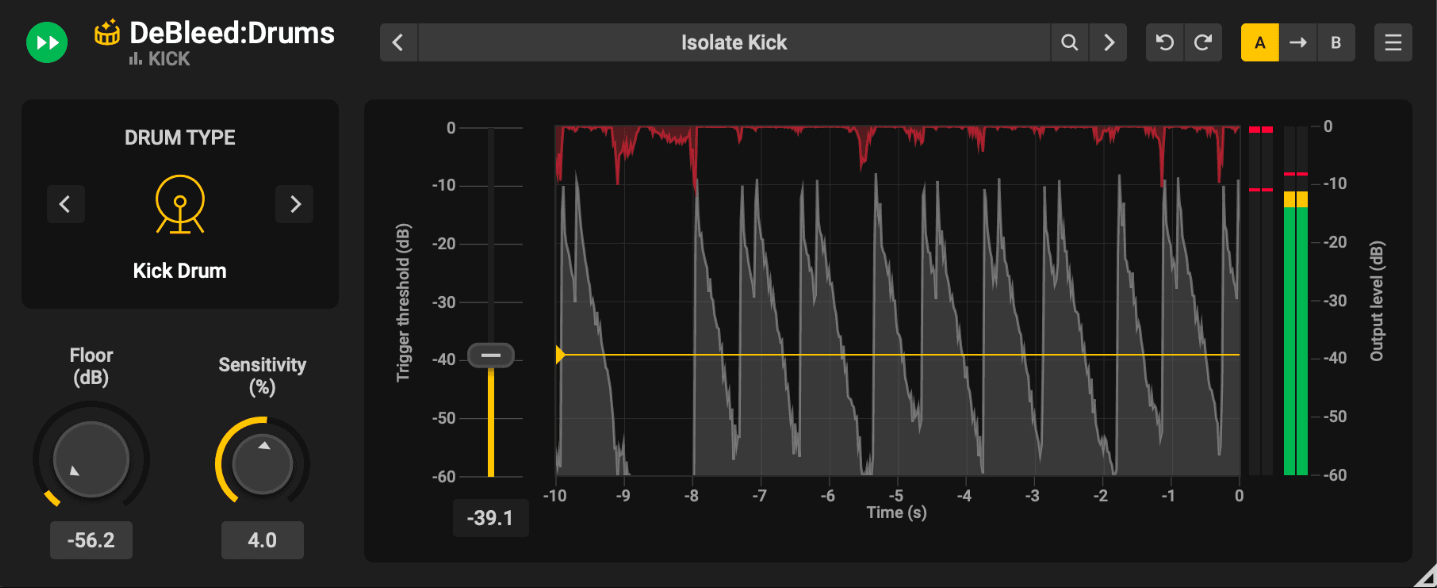Click the DeBleed:Drums drum logo icon
1437x588 pixels.
[108, 33]
